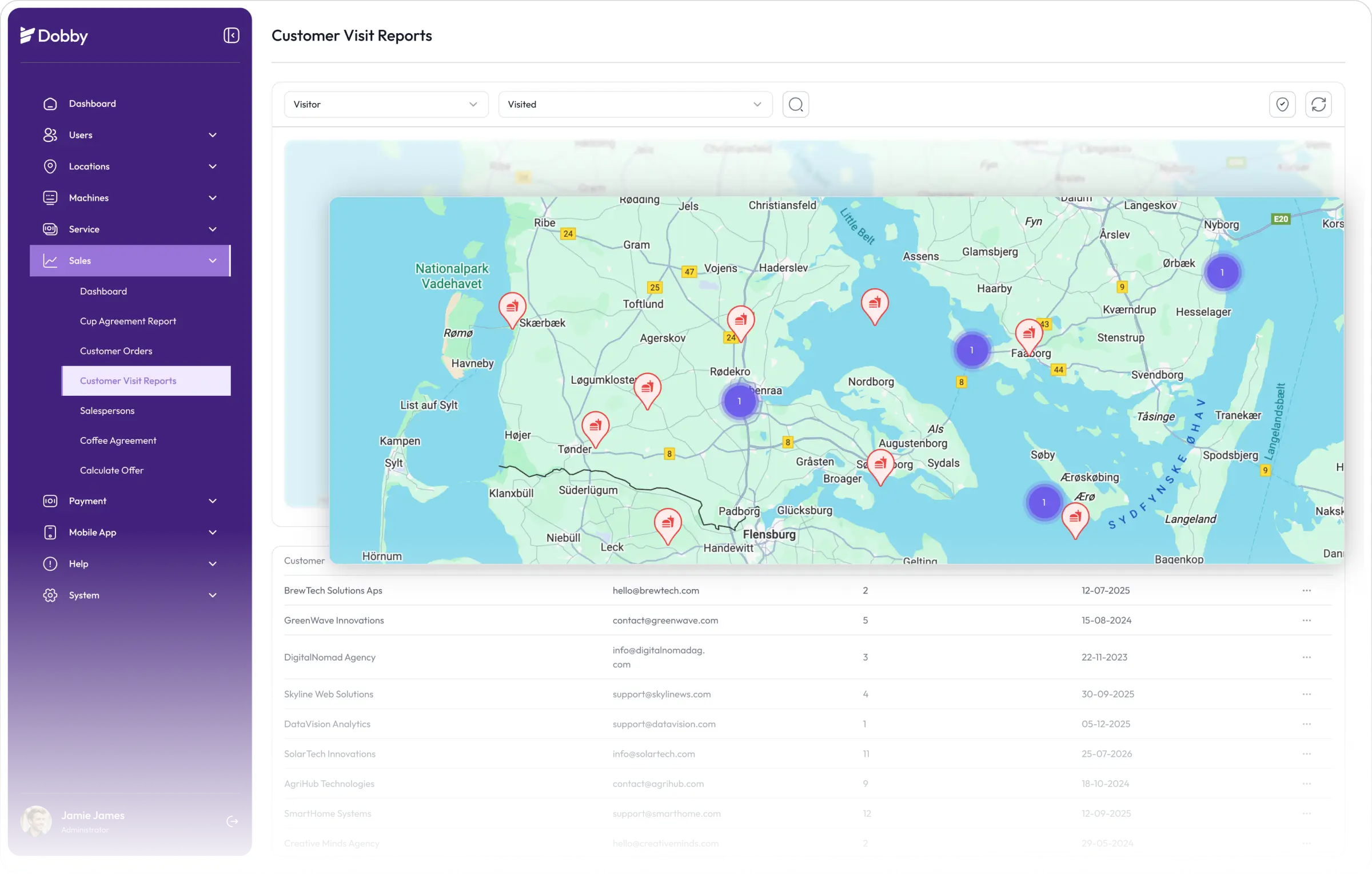Collapse the sidebar panel icon
Viewport: 1372px width, 874px height.
coord(231,35)
